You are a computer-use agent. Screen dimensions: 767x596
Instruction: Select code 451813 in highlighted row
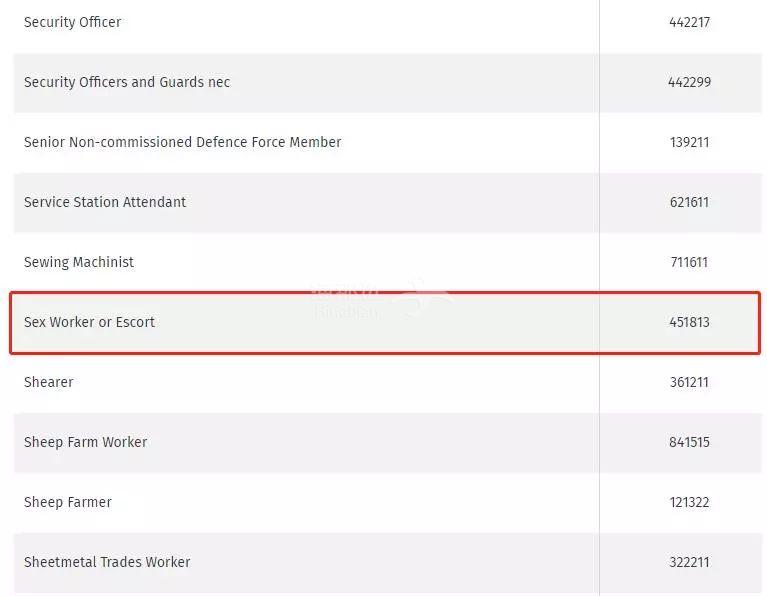pos(689,322)
